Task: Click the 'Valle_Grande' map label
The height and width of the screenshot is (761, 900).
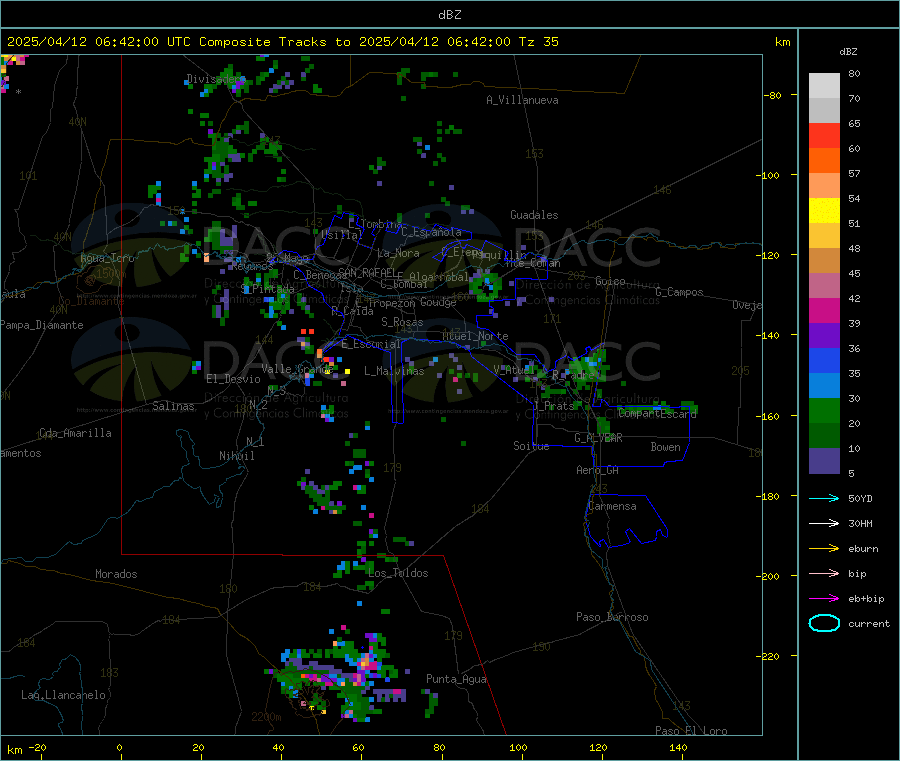Action: (297, 369)
